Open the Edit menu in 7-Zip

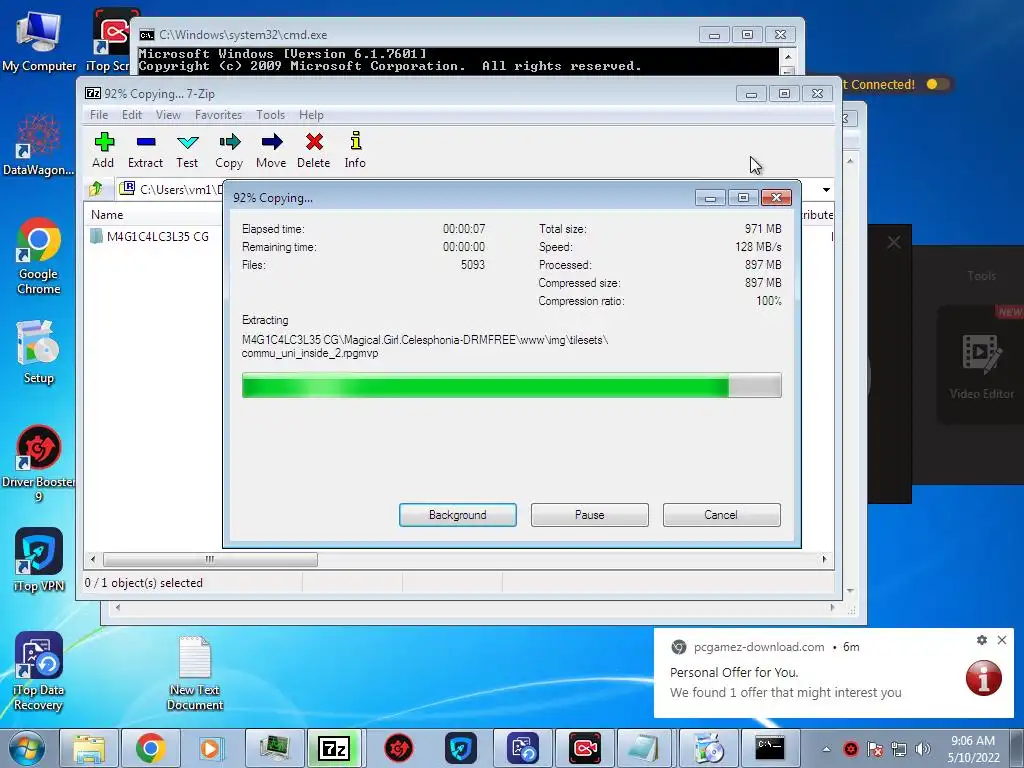tap(131, 115)
